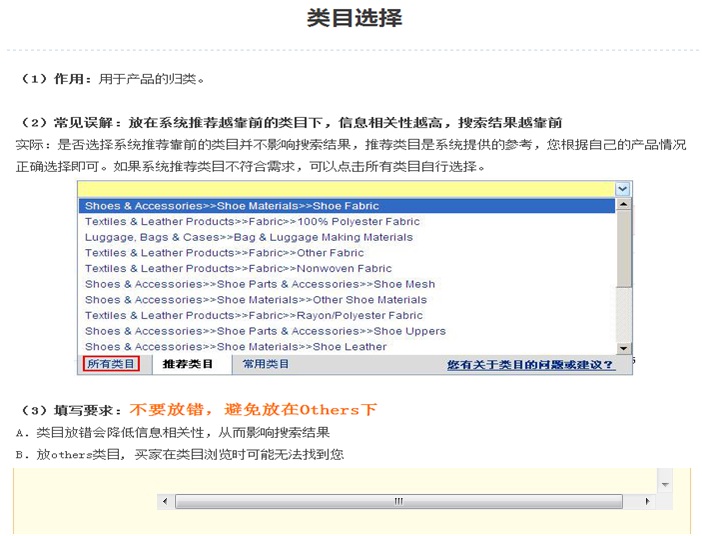Click the yellow category combo box field

tap(347, 189)
